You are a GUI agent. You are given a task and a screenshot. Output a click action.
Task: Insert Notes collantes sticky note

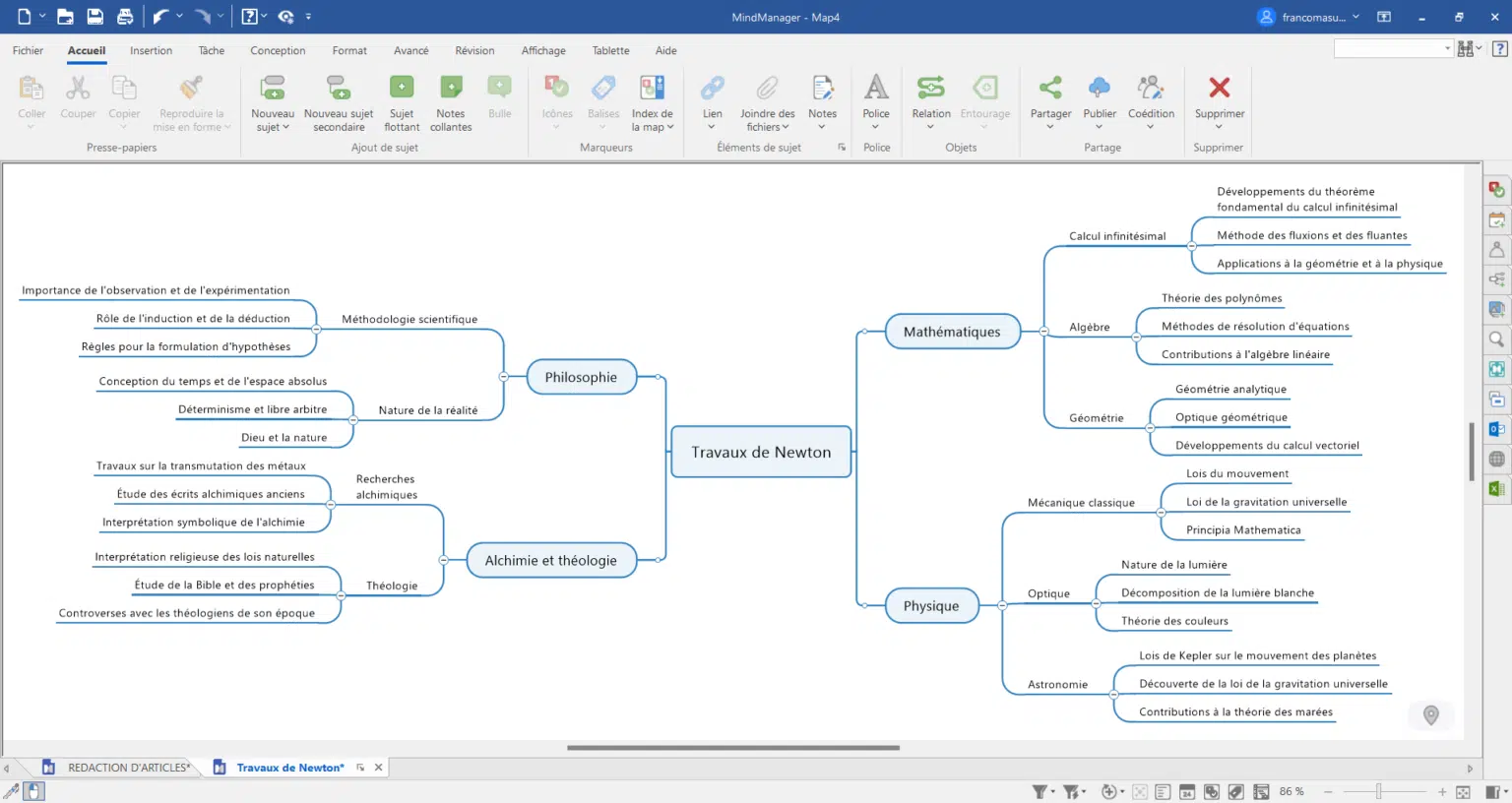pyautogui.click(x=451, y=89)
